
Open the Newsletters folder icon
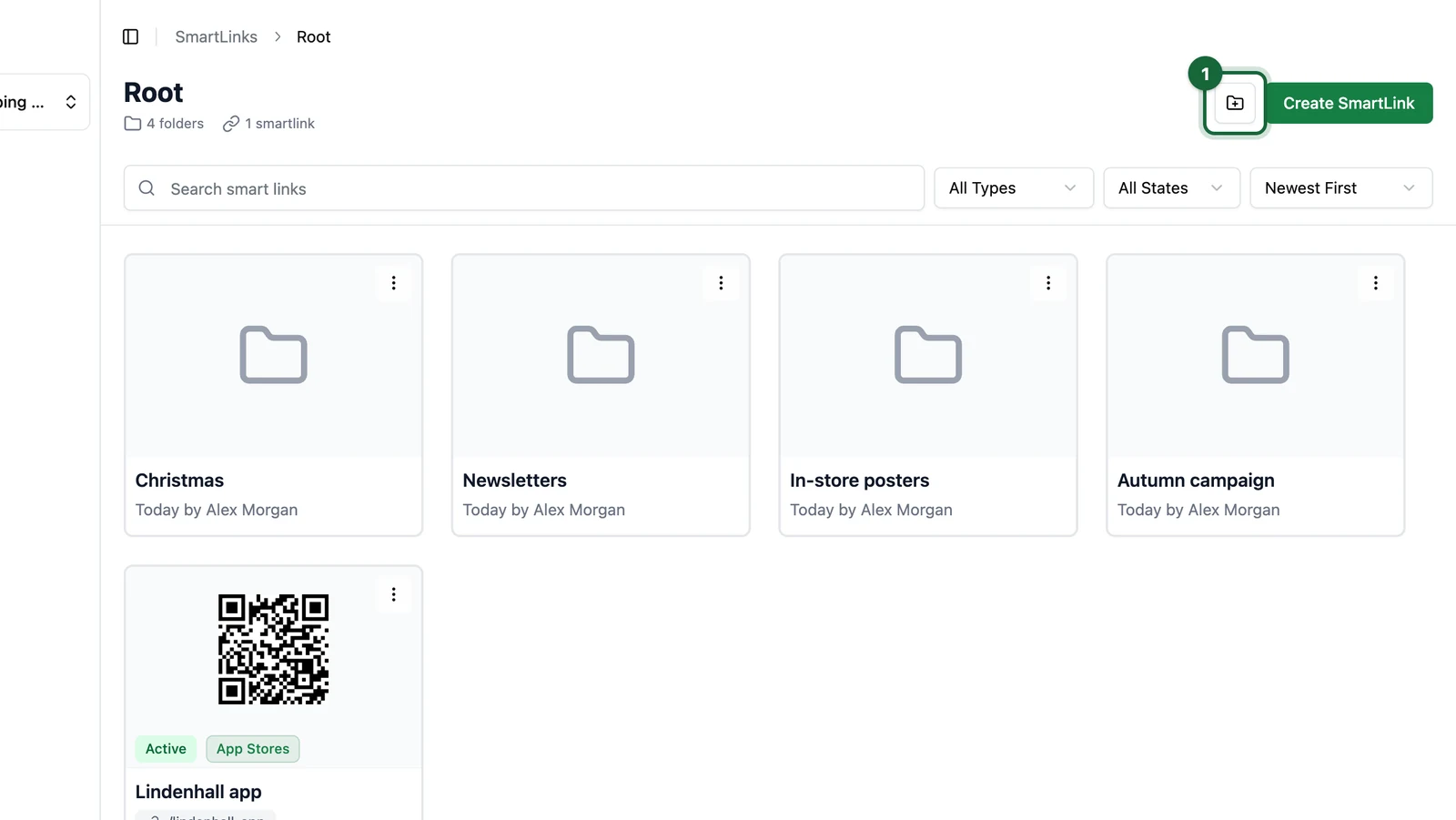pos(601,355)
